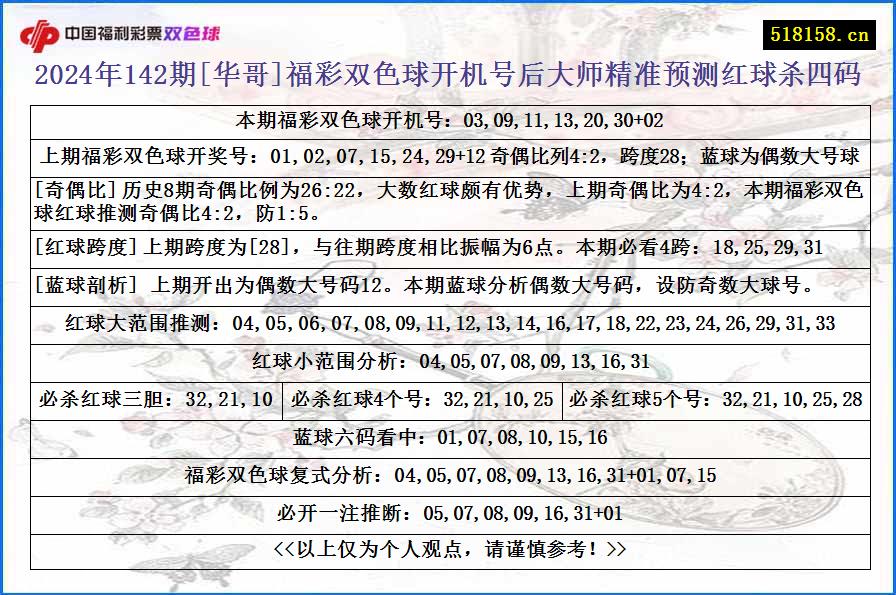The width and height of the screenshot is (896, 595).
Task: Select the 上期福彩双色球开奖号 row
Action: (x=448, y=155)
